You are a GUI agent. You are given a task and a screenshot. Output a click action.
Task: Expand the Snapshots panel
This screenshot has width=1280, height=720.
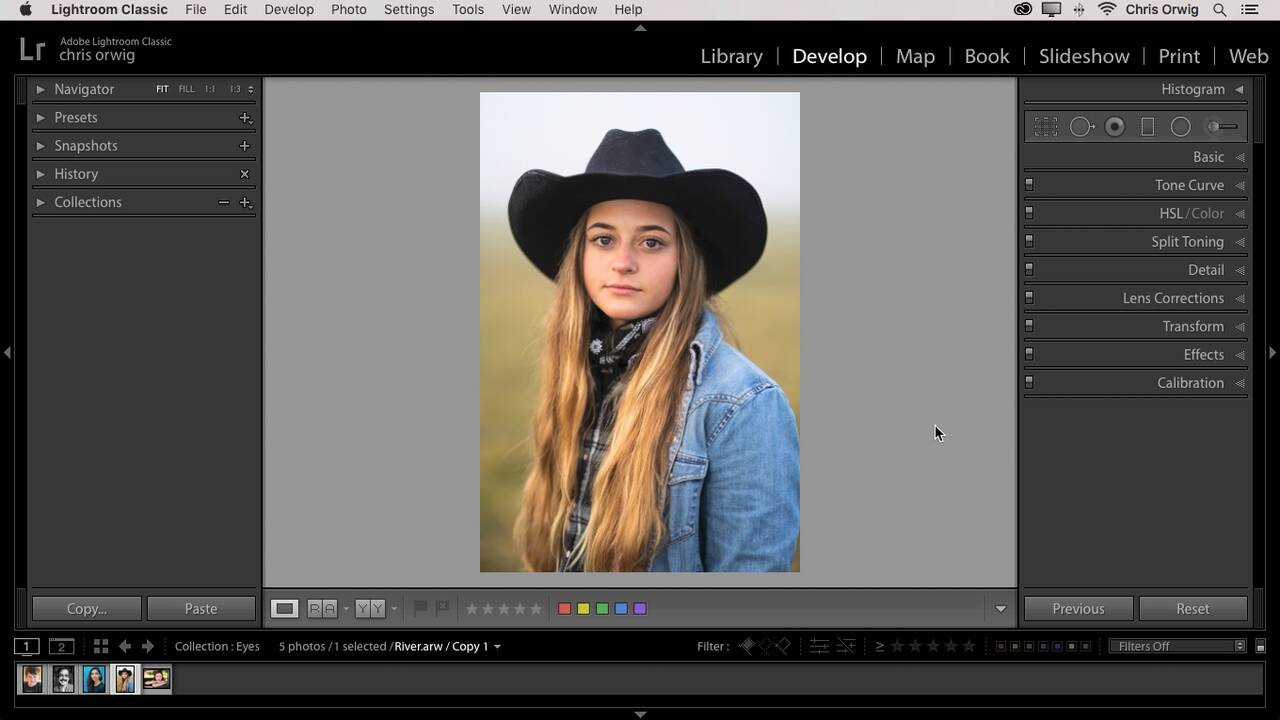tap(40, 146)
